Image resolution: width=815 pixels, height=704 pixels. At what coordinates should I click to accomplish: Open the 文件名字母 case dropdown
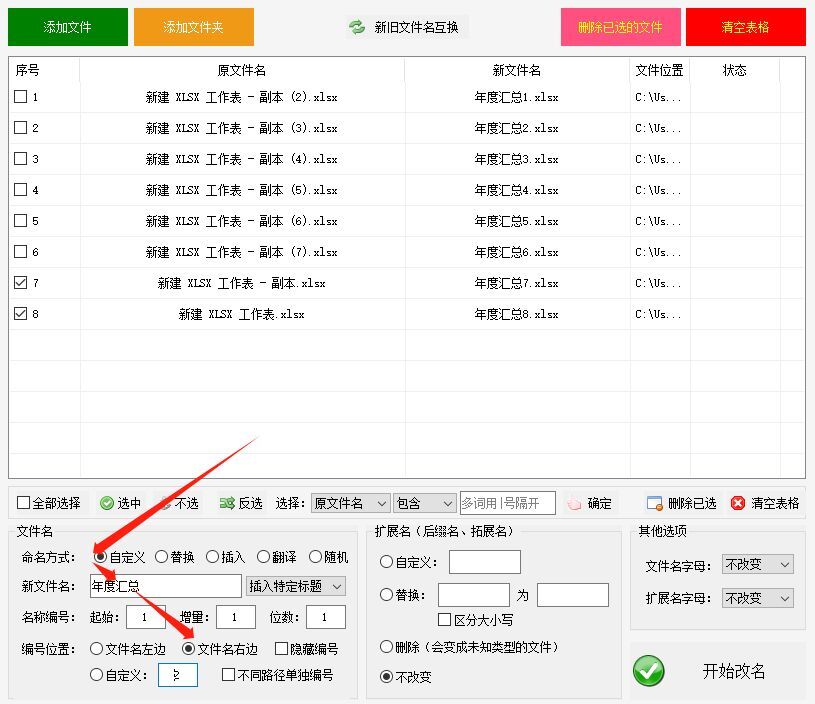tap(757, 564)
